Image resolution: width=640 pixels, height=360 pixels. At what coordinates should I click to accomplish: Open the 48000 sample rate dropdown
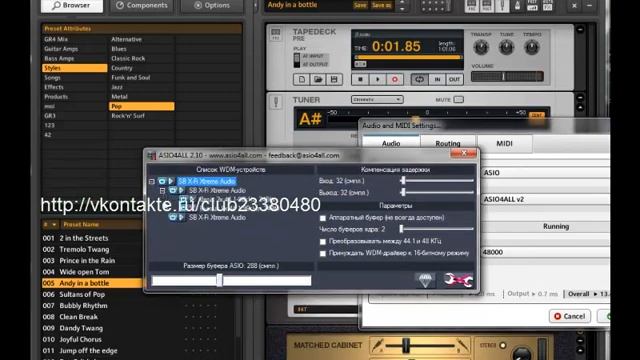click(546, 252)
